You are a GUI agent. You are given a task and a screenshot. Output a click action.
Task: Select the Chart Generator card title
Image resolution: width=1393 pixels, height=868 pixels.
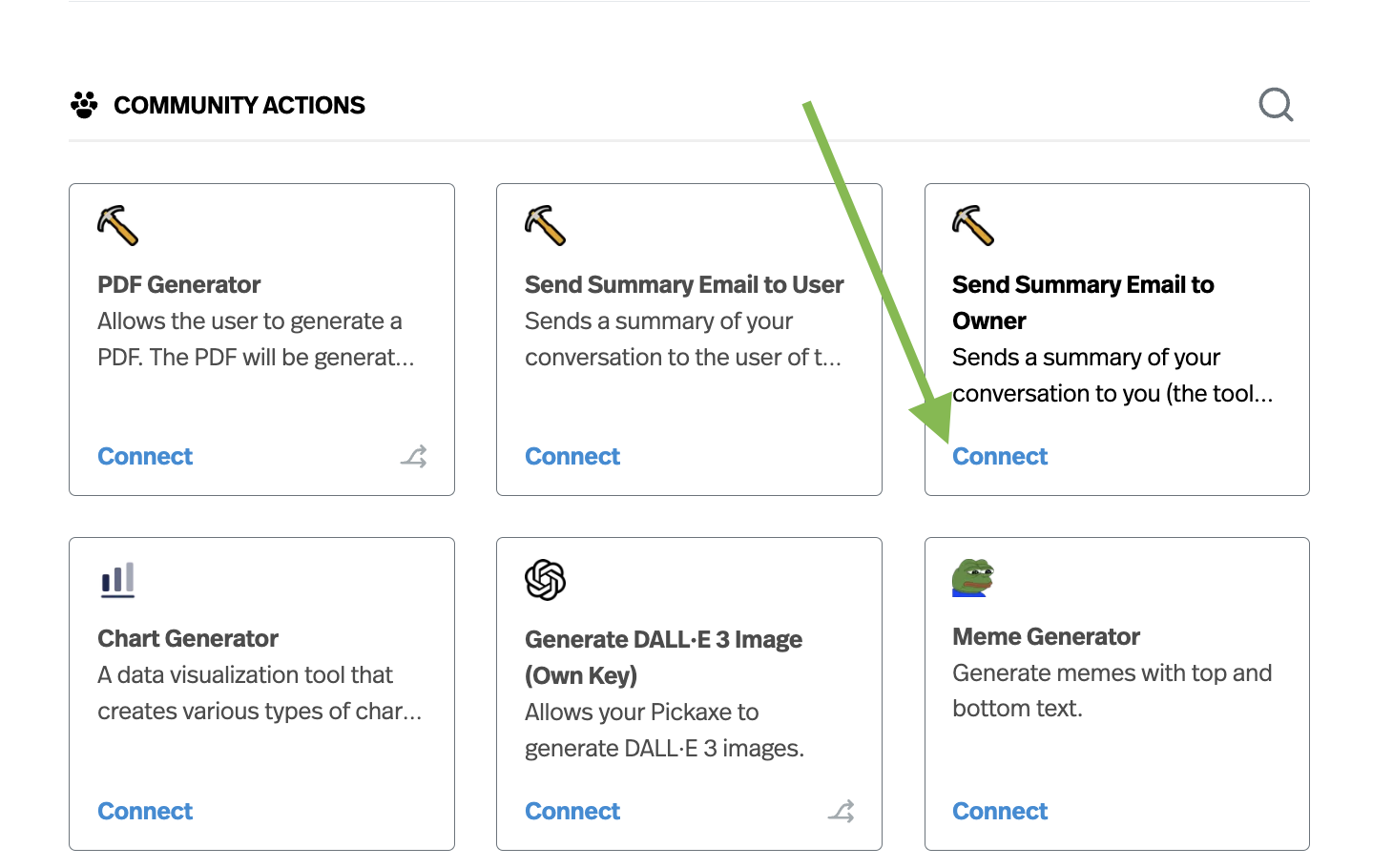click(188, 638)
